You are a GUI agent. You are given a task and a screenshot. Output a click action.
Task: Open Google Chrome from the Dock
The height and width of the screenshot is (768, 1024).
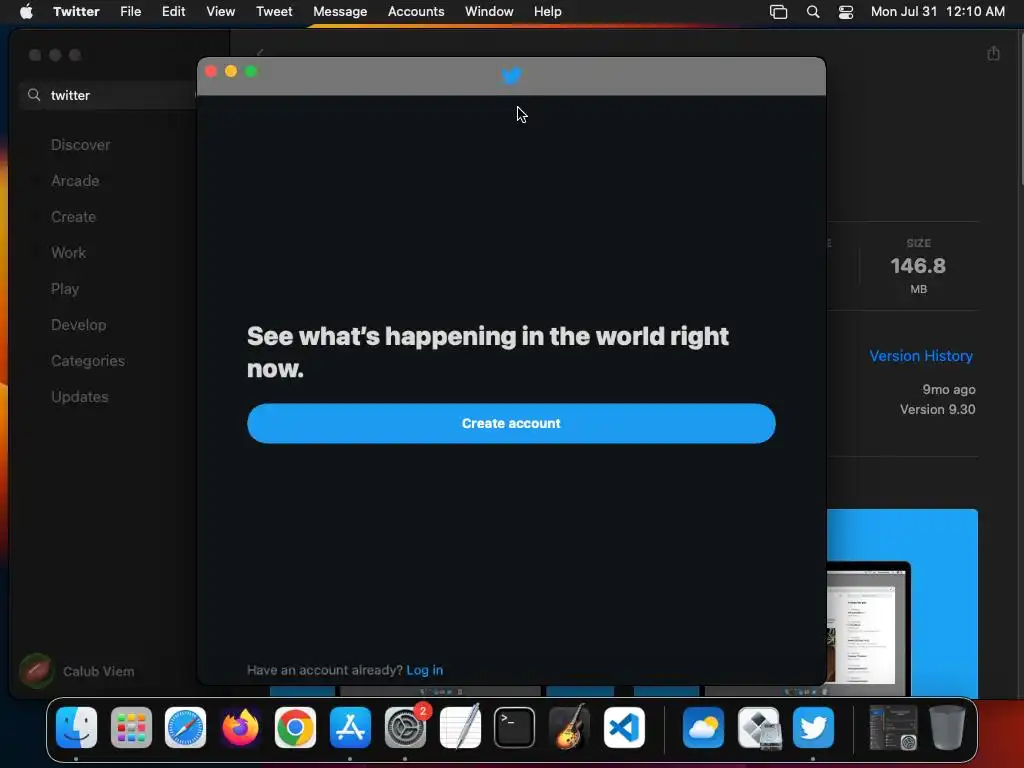295,728
